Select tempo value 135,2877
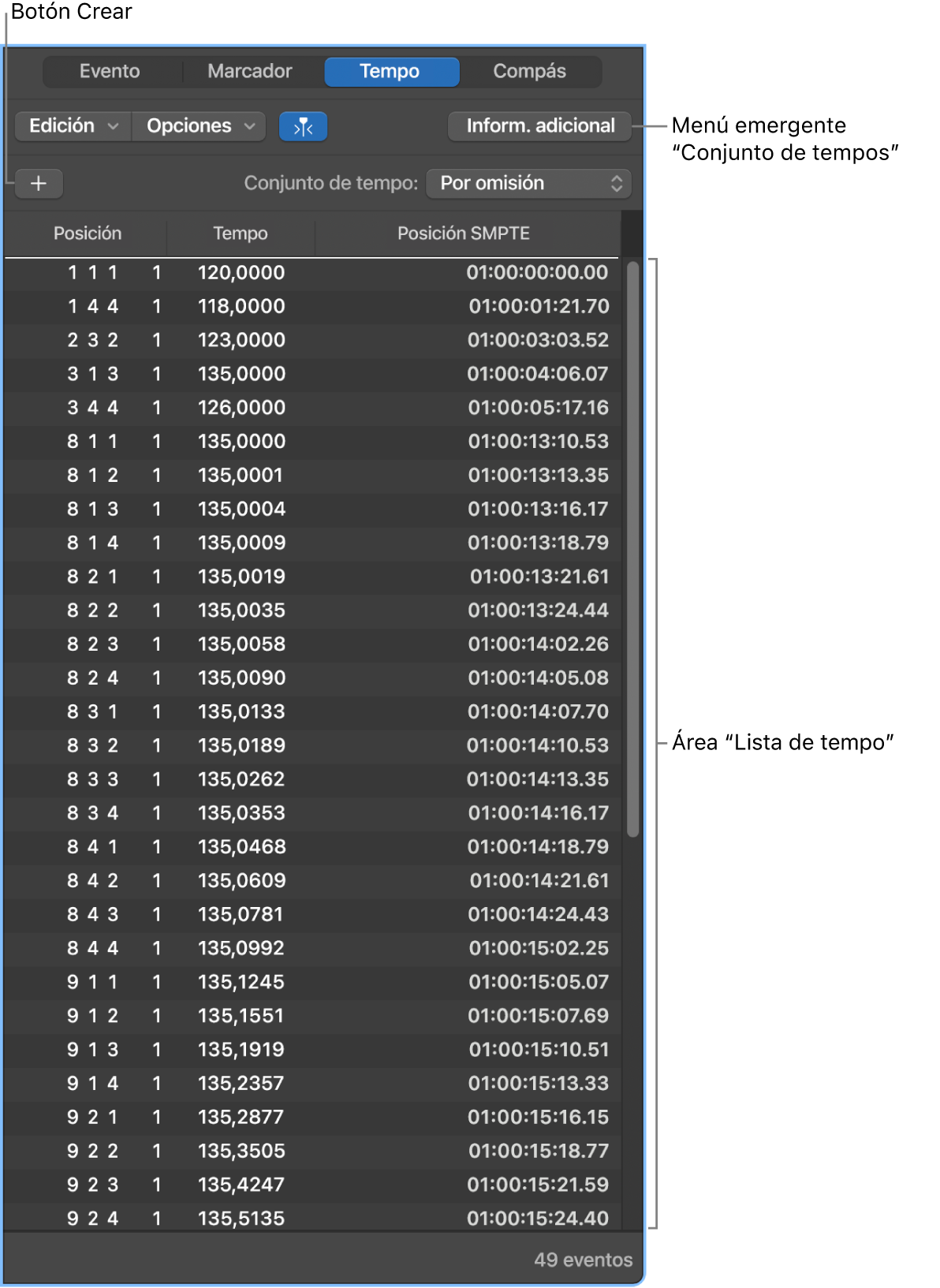The image size is (940, 1288). click(x=241, y=1118)
